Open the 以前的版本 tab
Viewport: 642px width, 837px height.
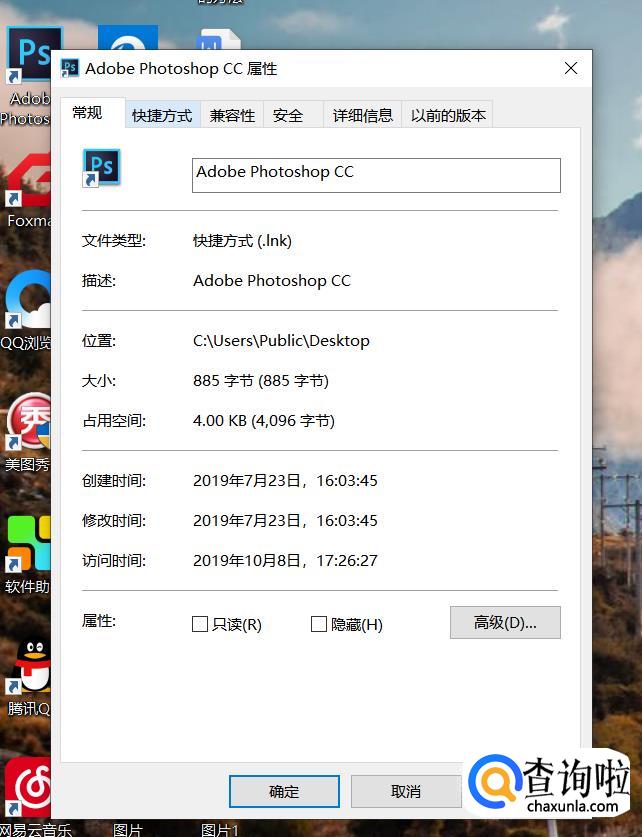[x=448, y=116]
